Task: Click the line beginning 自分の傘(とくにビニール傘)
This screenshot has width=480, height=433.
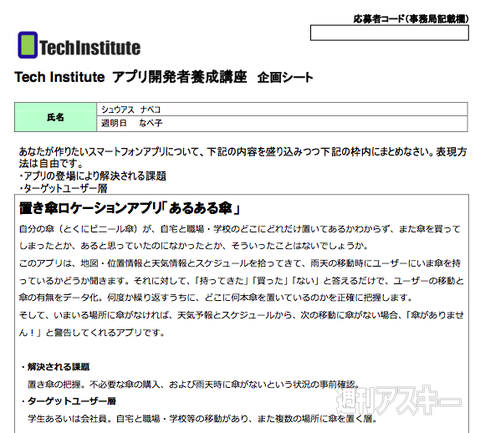Action: coord(240,229)
